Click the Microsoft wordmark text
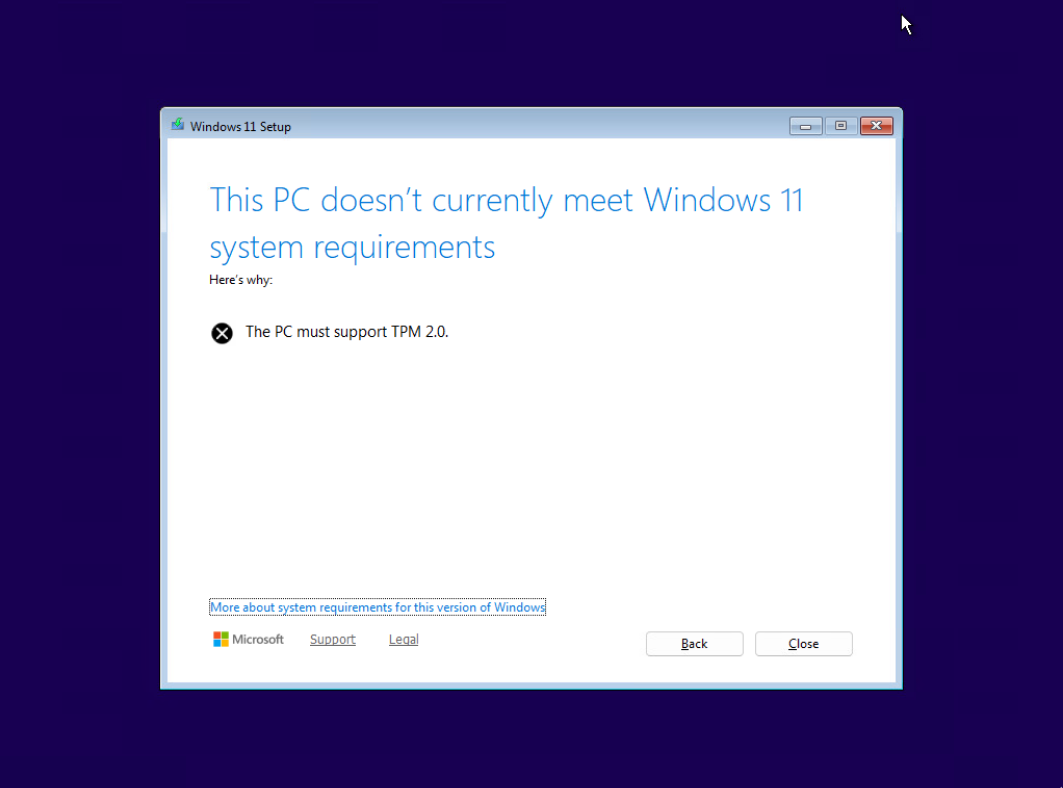 258,639
